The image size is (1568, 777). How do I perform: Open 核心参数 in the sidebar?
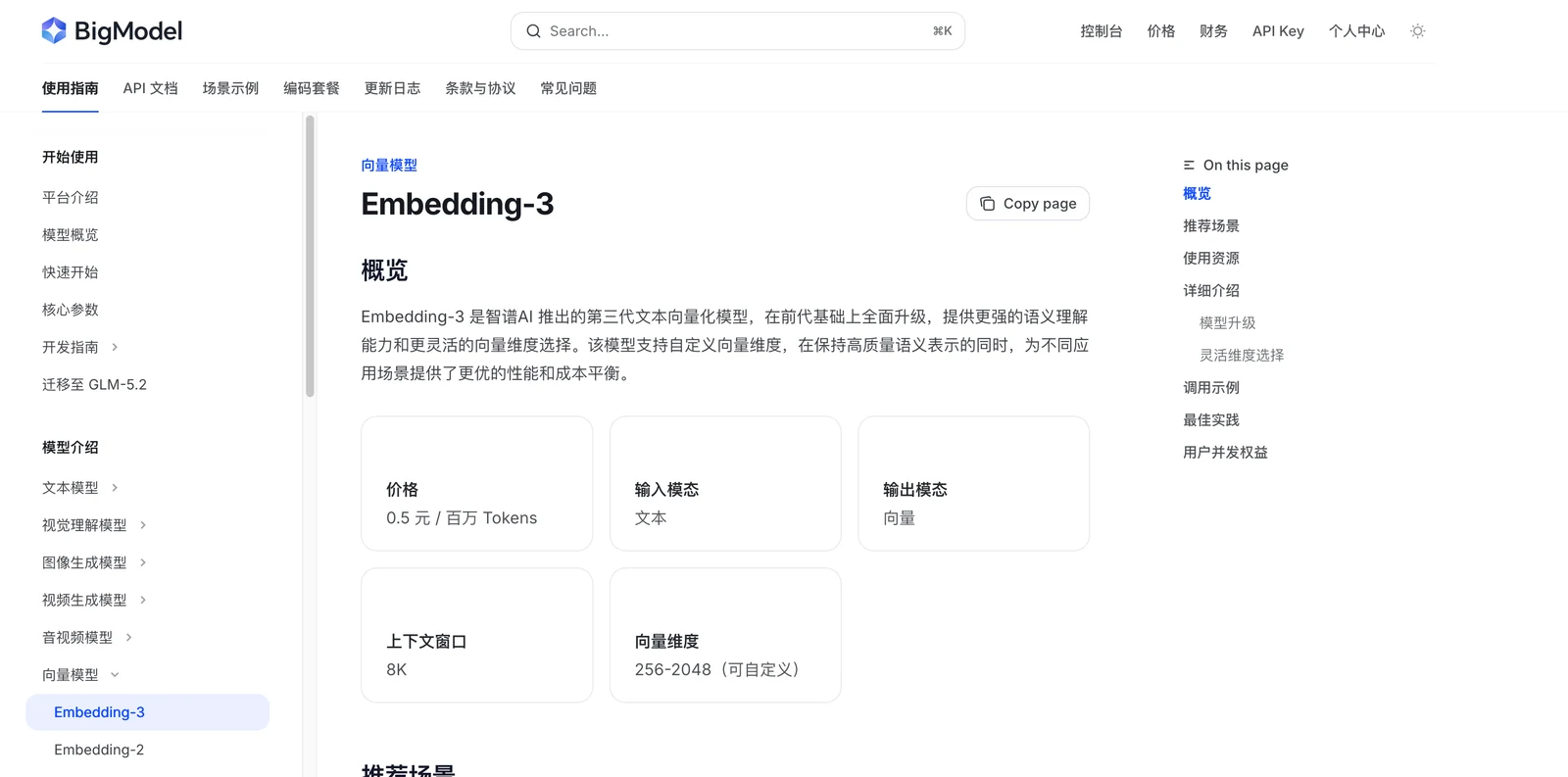click(x=71, y=310)
